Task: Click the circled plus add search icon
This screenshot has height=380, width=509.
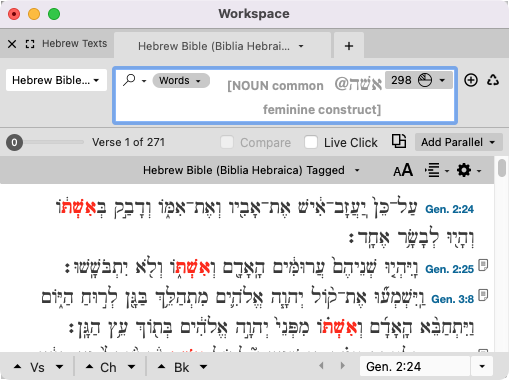Action: pos(471,80)
